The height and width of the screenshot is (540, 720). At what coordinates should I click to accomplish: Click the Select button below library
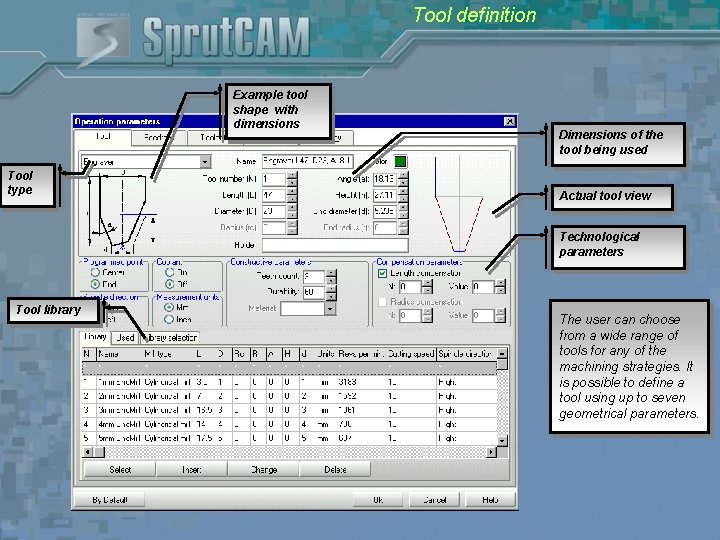click(120, 470)
